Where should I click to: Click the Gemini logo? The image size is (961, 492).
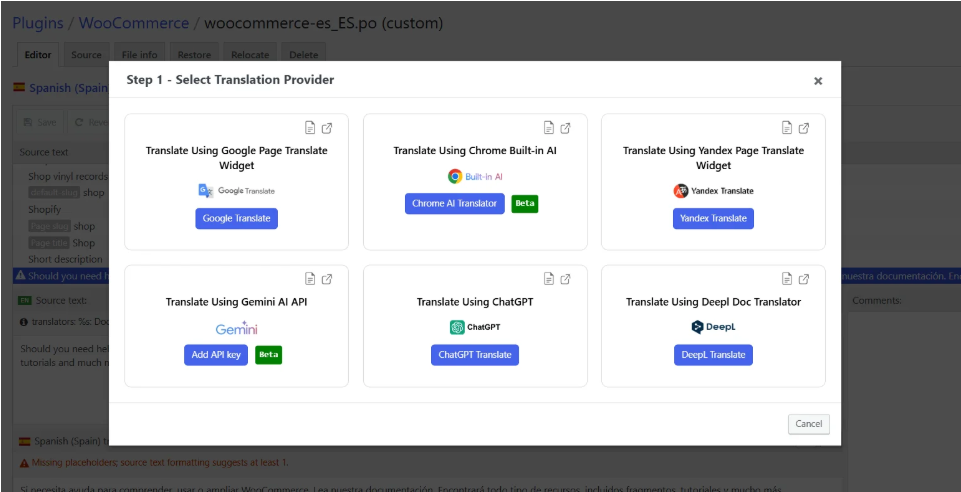tap(237, 328)
